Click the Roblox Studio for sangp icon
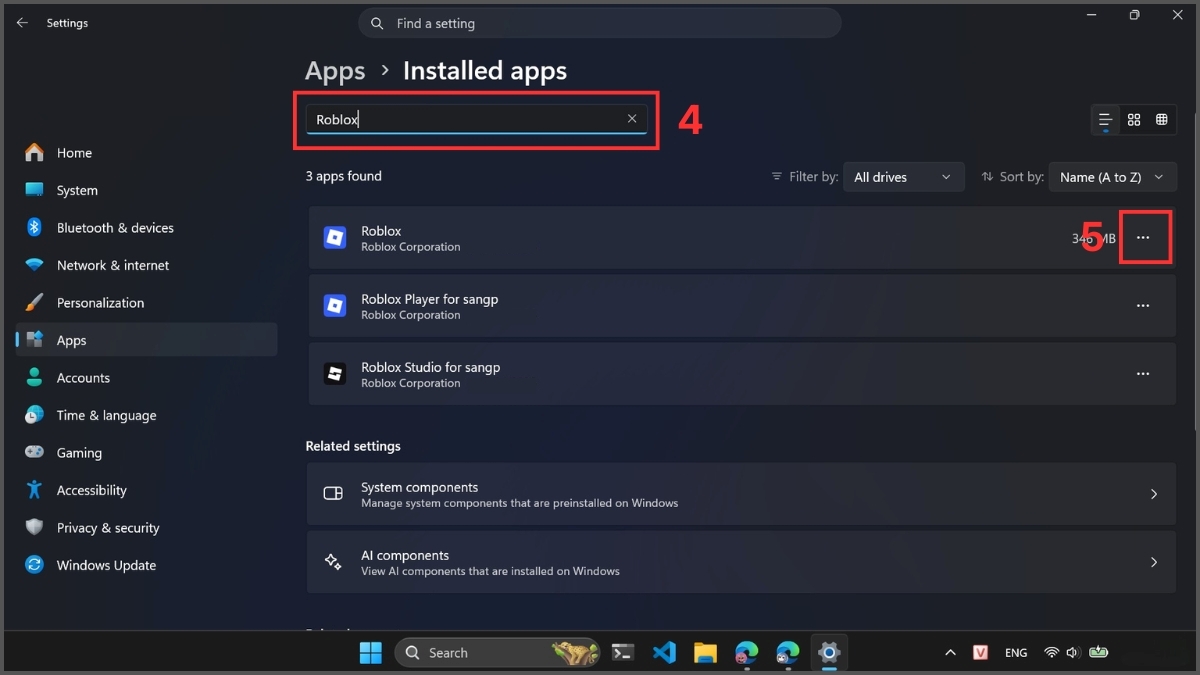 [x=334, y=374]
